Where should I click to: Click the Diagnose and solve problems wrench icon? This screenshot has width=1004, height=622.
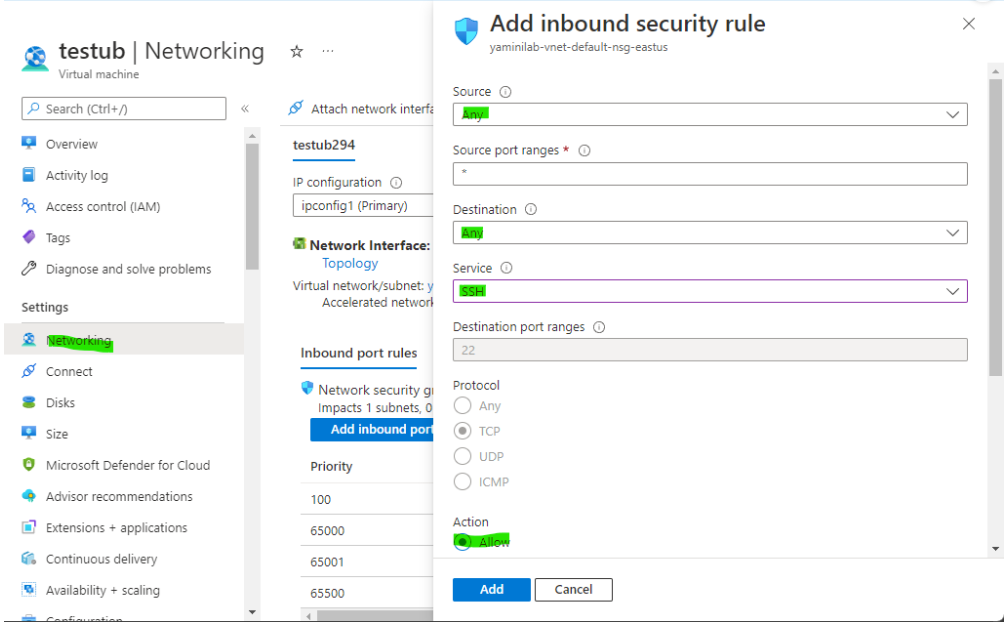[29, 268]
